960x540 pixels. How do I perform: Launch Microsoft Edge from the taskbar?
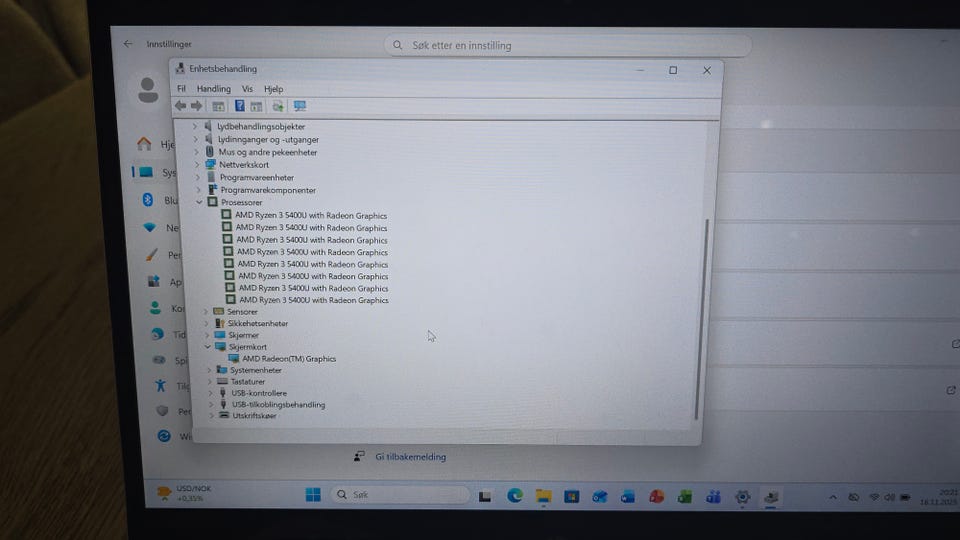[515, 495]
